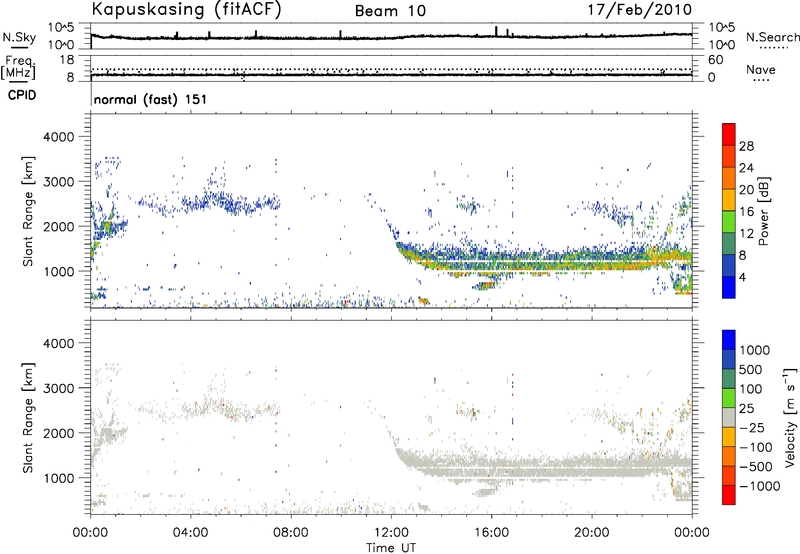Click the 'CPID' label

tap(22, 95)
